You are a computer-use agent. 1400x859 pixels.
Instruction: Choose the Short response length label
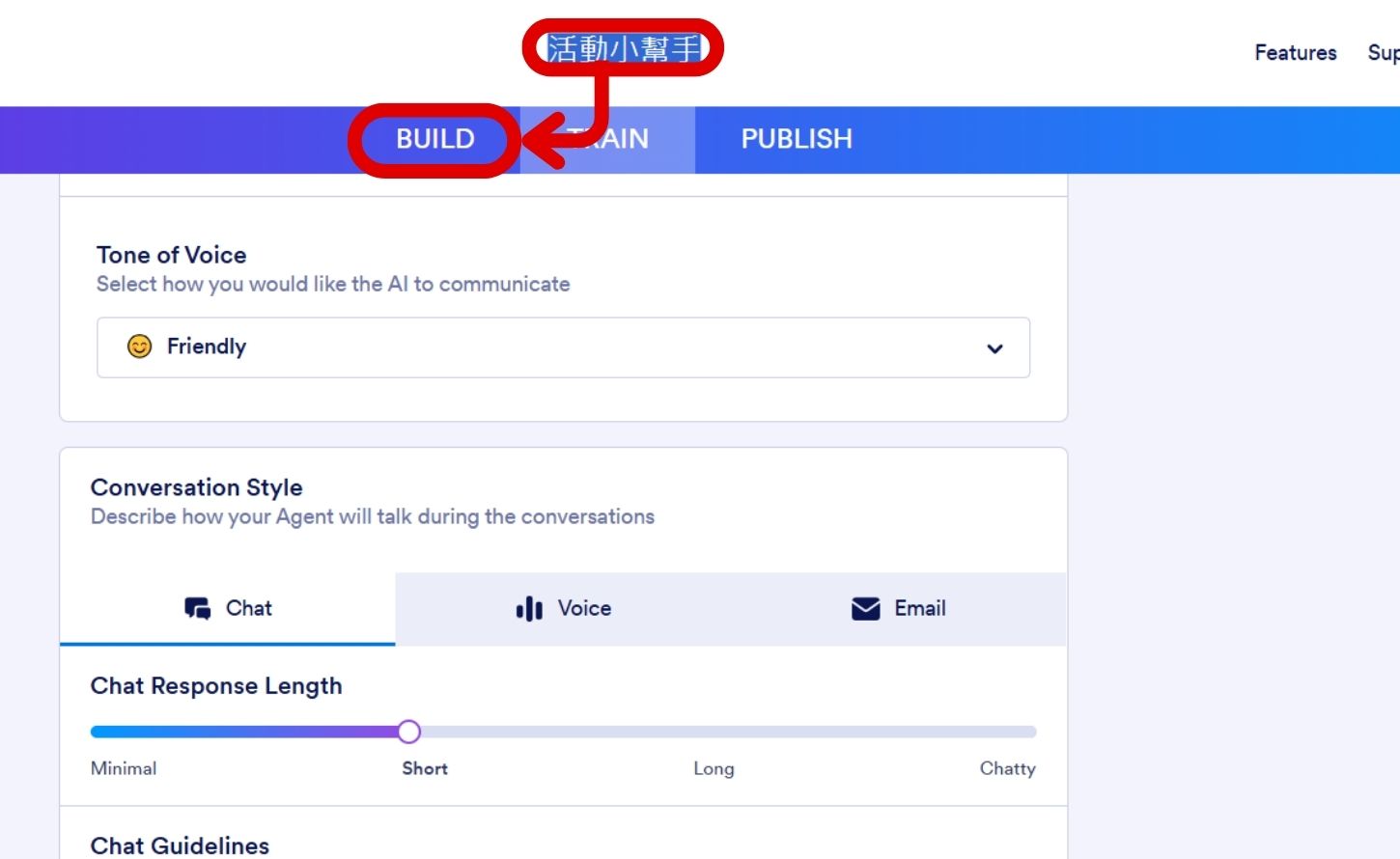click(x=425, y=768)
